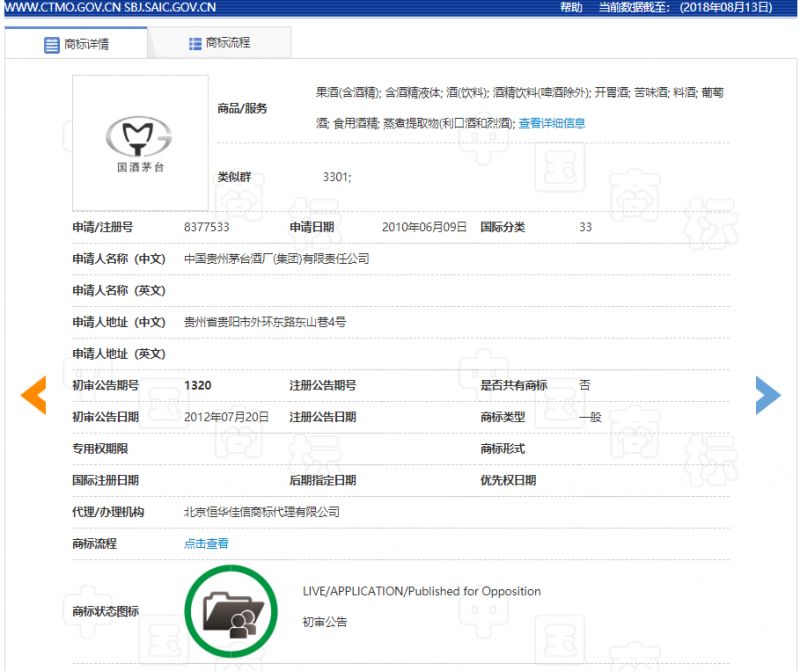Click the 商品/服务 label
Image resolution: width=800 pixels, height=671 pixels.
pyautogui.click(x=242, y=108)
